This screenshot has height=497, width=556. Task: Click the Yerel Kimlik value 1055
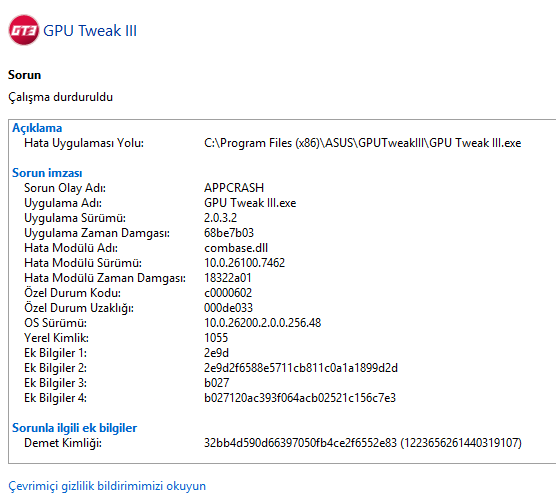[216, 337]
